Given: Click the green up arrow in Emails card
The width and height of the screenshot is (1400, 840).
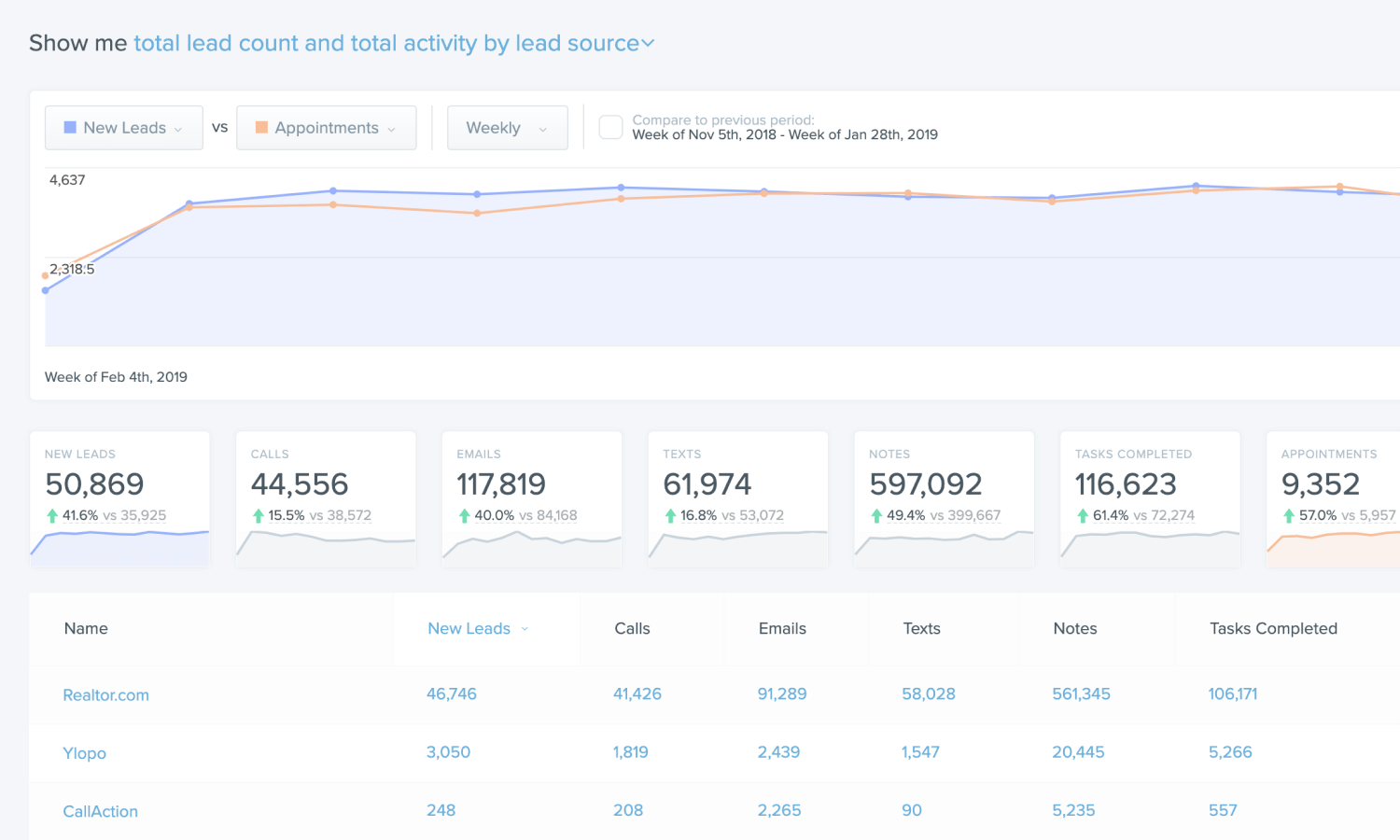Looking at the screenshot, I should (x=464, y=515).
